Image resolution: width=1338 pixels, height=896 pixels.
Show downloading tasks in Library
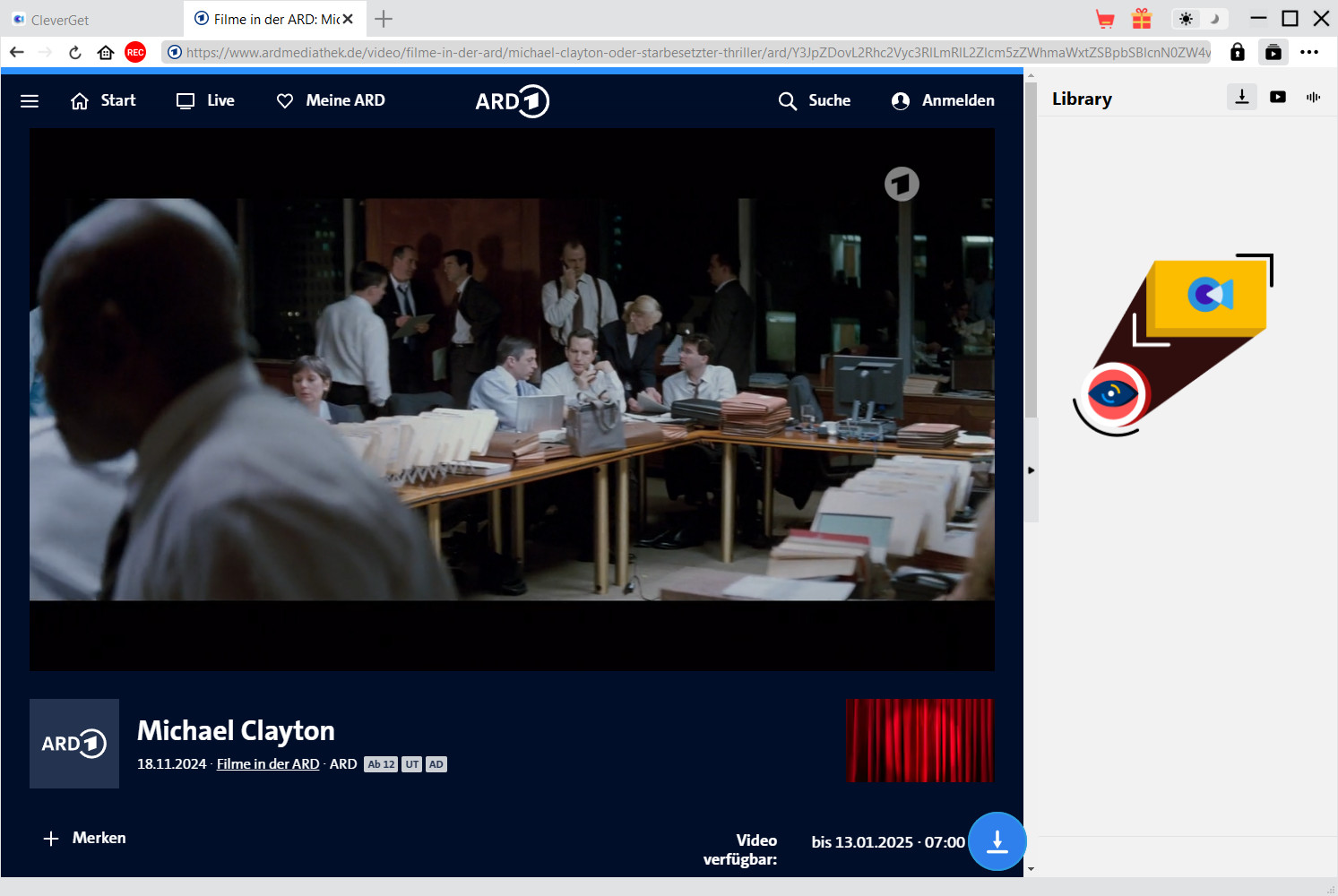coord(1242,97)
